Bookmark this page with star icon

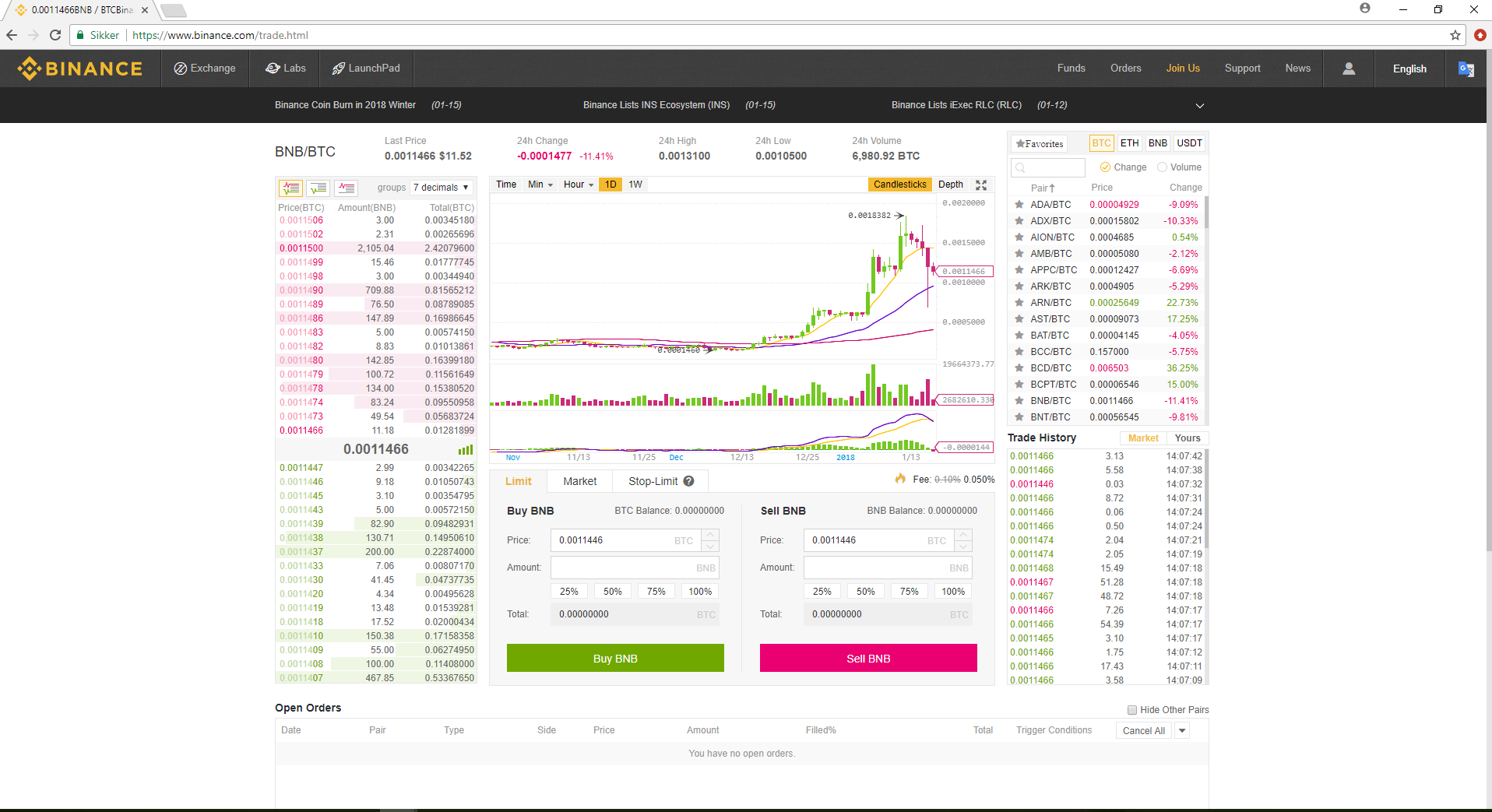[1455, 35]
